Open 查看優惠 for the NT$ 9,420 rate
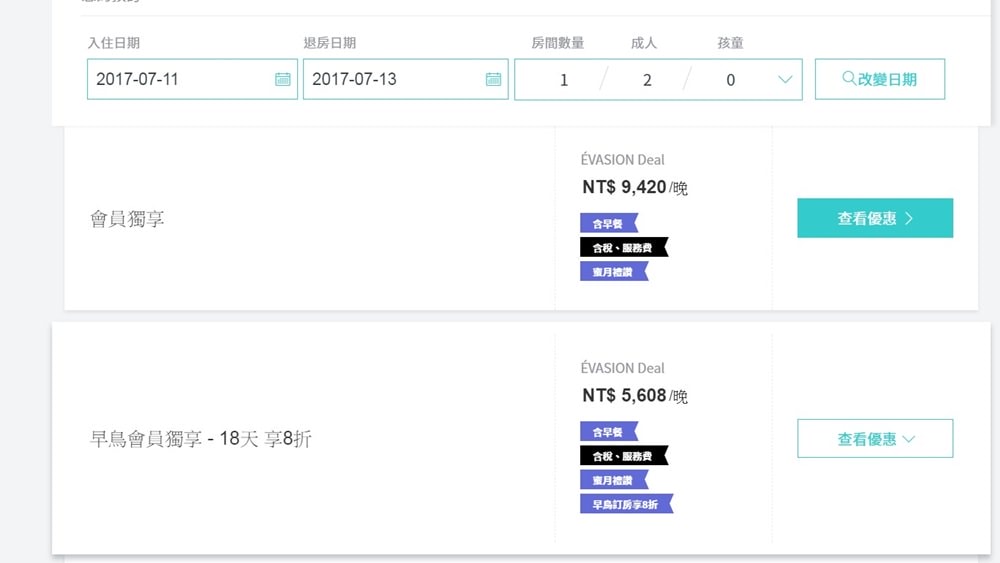Screen dimensions: 1000x563 pos(875,218)
